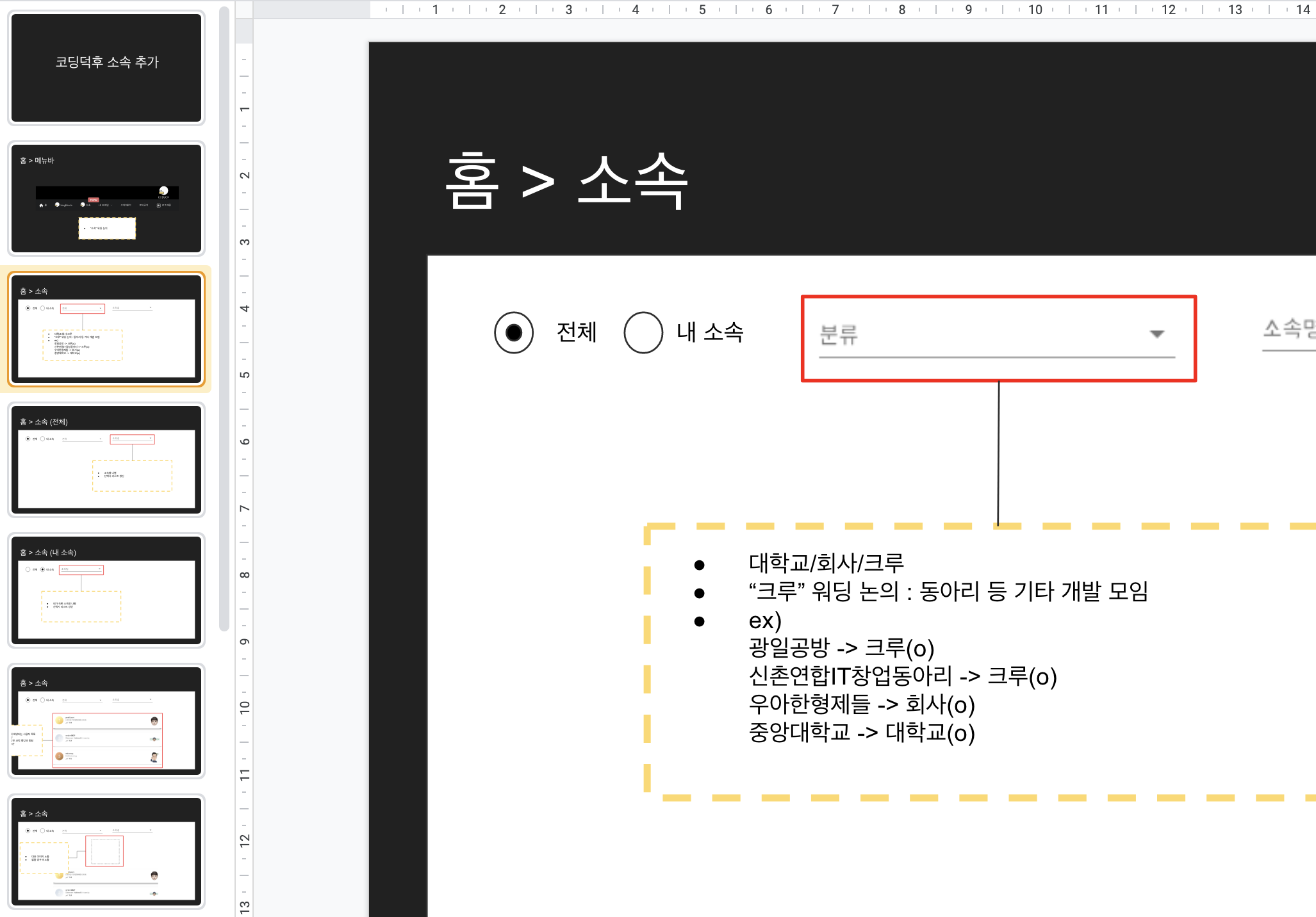Screen dimensions: 1316x917
Task: Select the '홈 > 소속 (내 소속)' slide thumbnail
Action: (x=106, y=590)
